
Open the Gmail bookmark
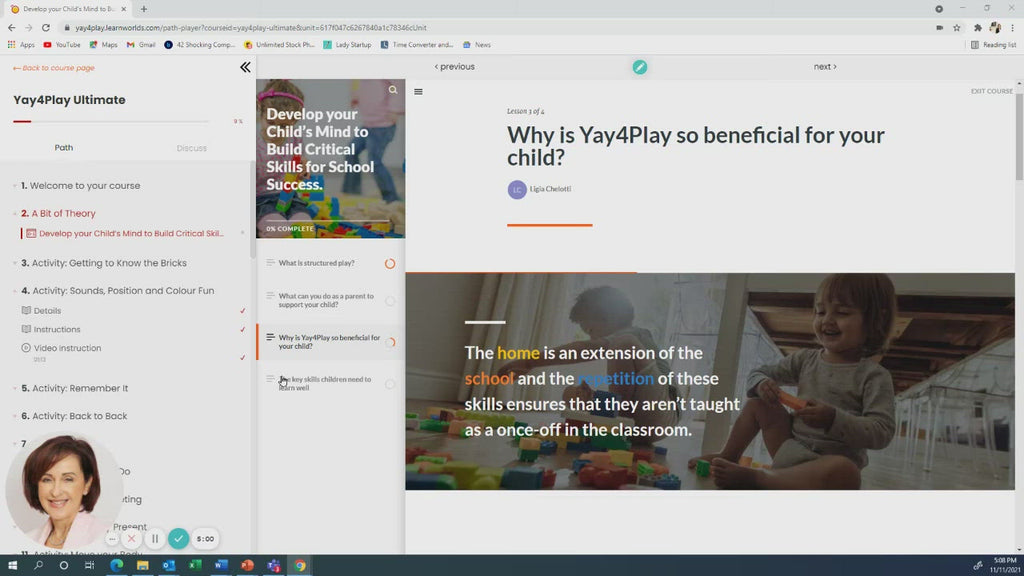pos(141,44)
